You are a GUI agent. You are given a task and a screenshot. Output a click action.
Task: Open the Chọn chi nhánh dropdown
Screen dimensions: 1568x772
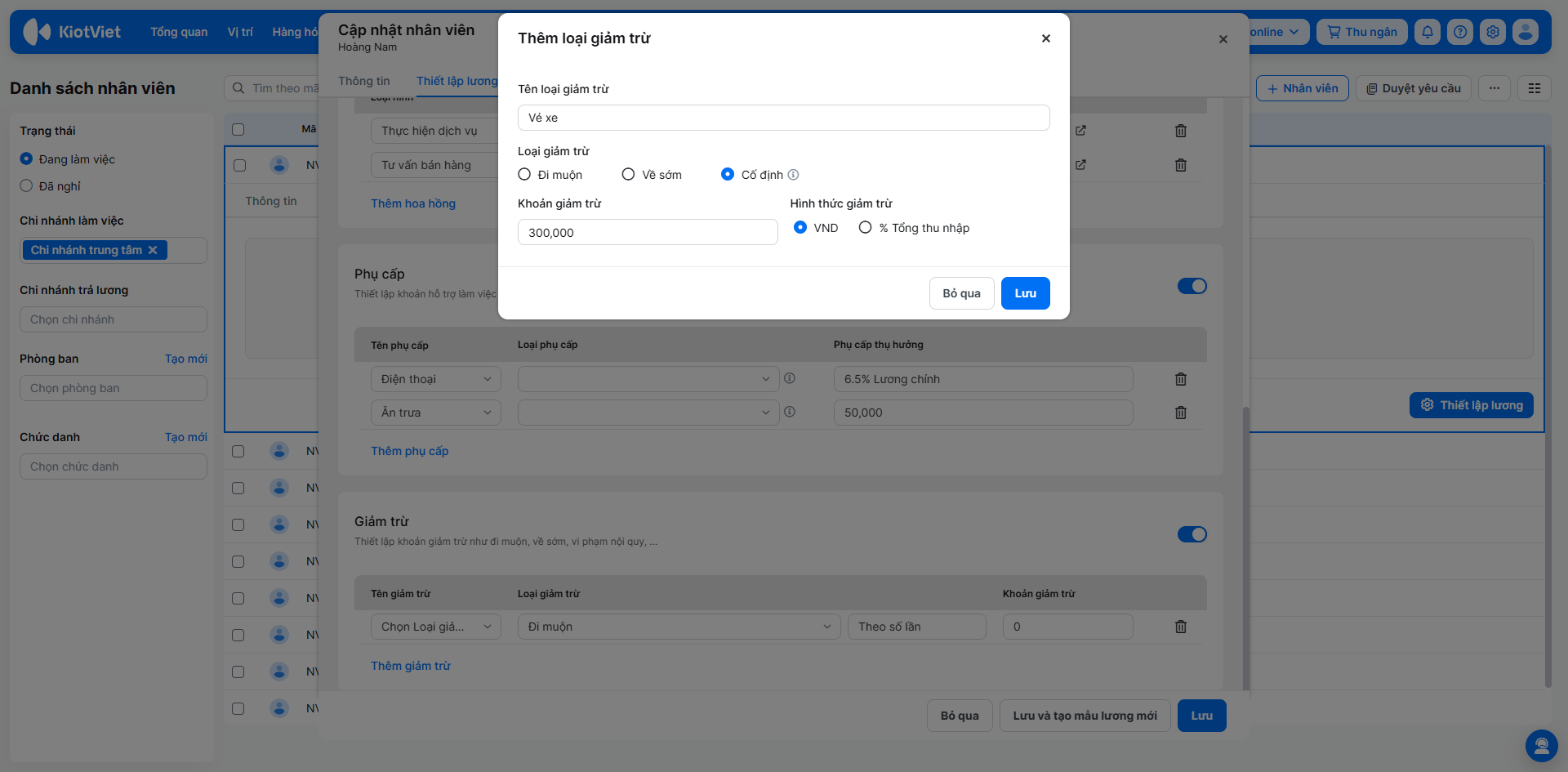point(114,319)
